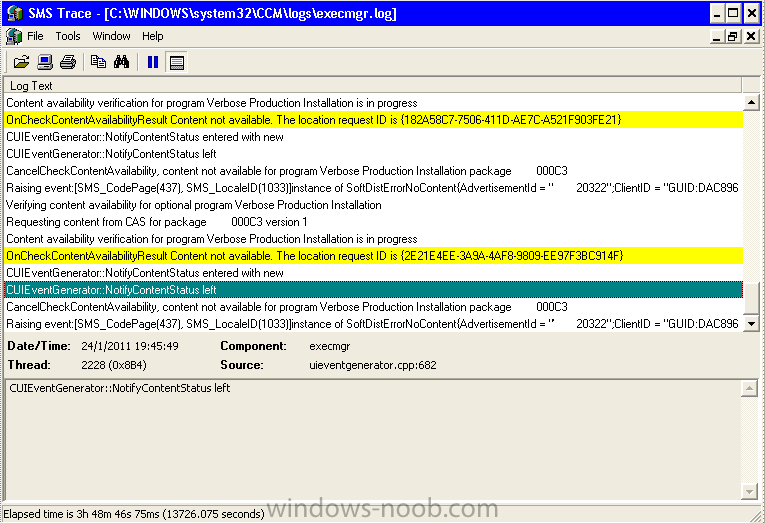Select the white 'NotifyContentStatus left' row
Viewport: 765px width, 523px height.
pos(373,154)
